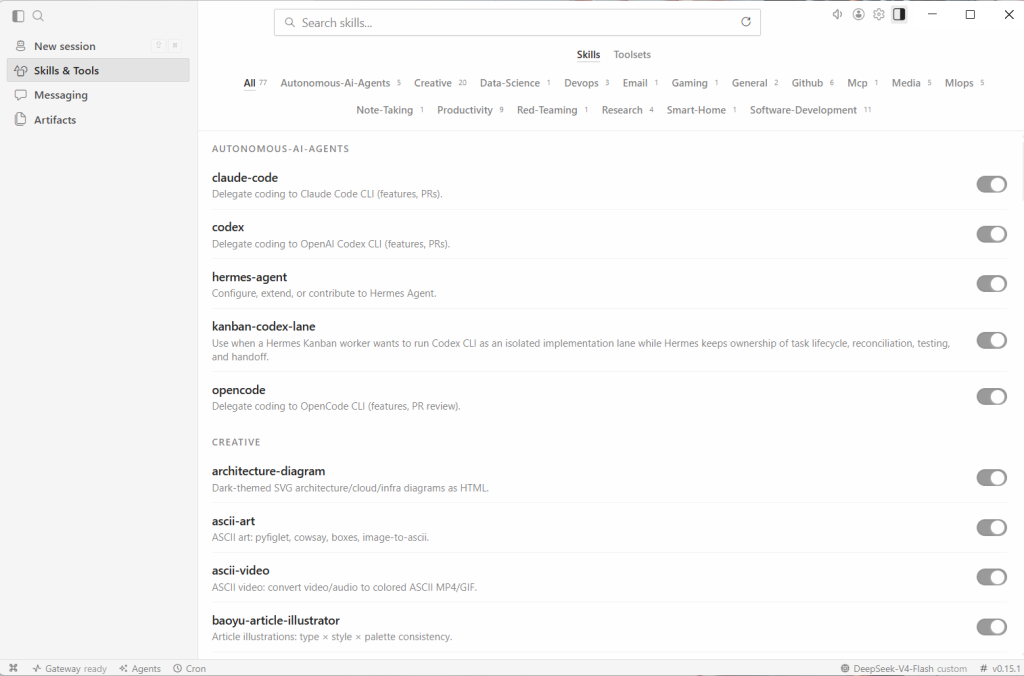Filter skills by Software-Development category

point(810,110)
